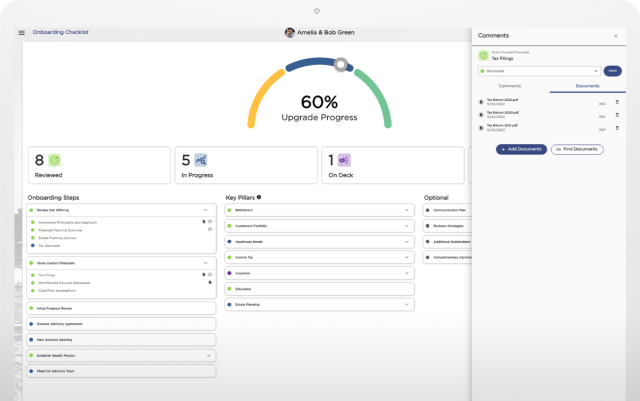Open comment icon for Investment Philosophy and Approach
Viewport: 640px width, 401px height.
[210, 221]
